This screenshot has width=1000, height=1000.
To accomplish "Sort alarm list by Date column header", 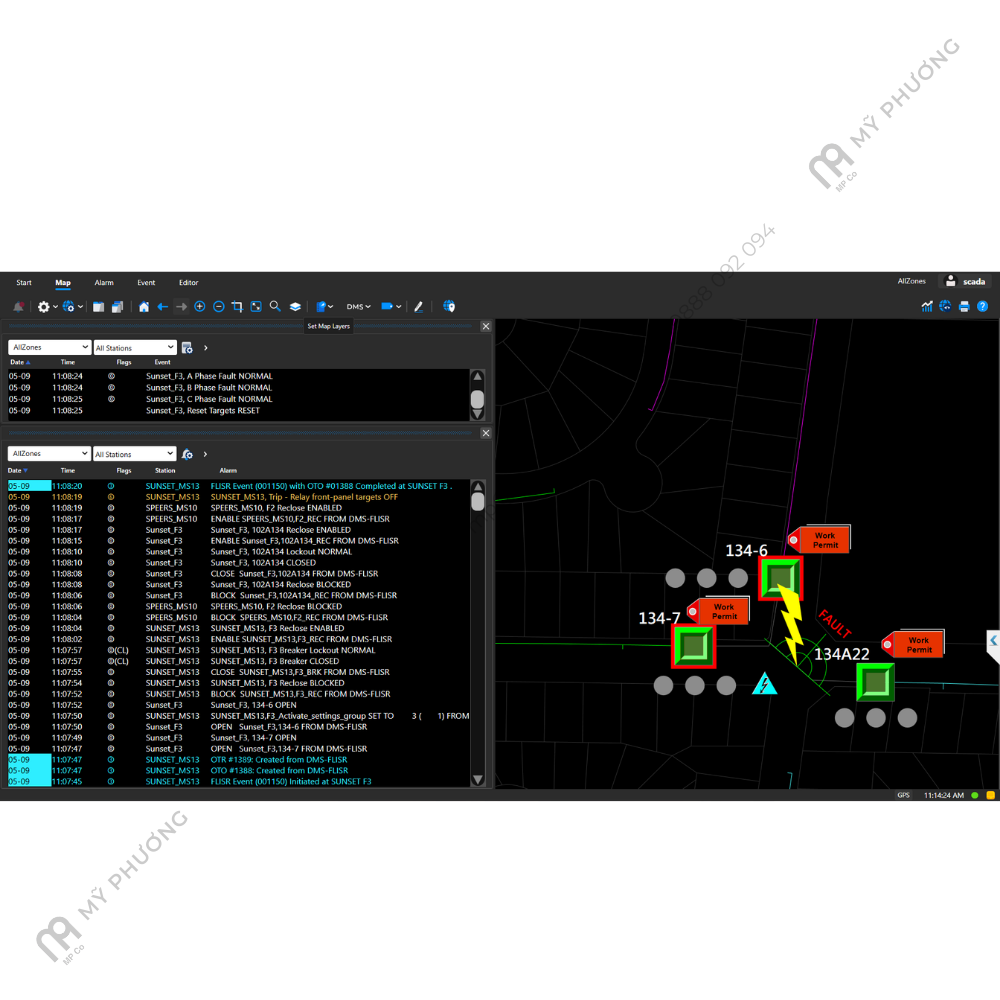I will pyautogui.click(x=16, y=470).
